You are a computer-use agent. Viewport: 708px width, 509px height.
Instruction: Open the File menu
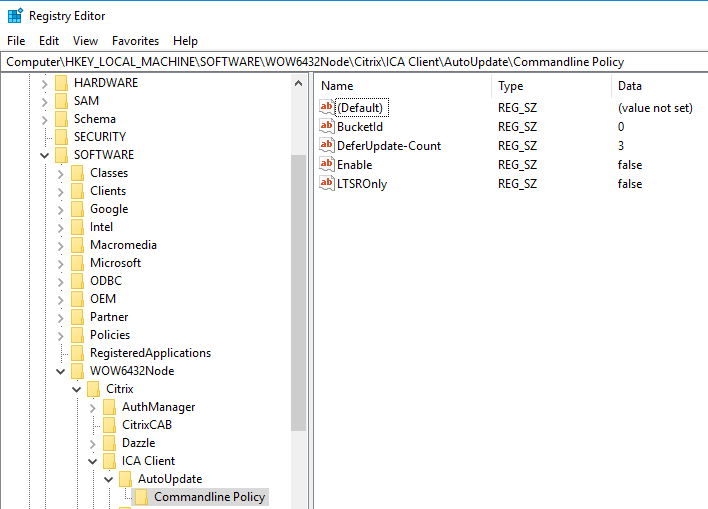(x=16, y=41)
